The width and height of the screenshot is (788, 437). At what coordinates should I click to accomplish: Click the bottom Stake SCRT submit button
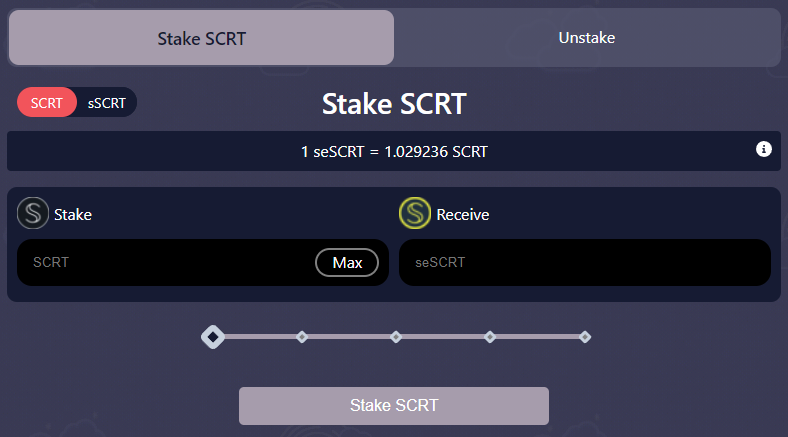(x=393, y=405)
